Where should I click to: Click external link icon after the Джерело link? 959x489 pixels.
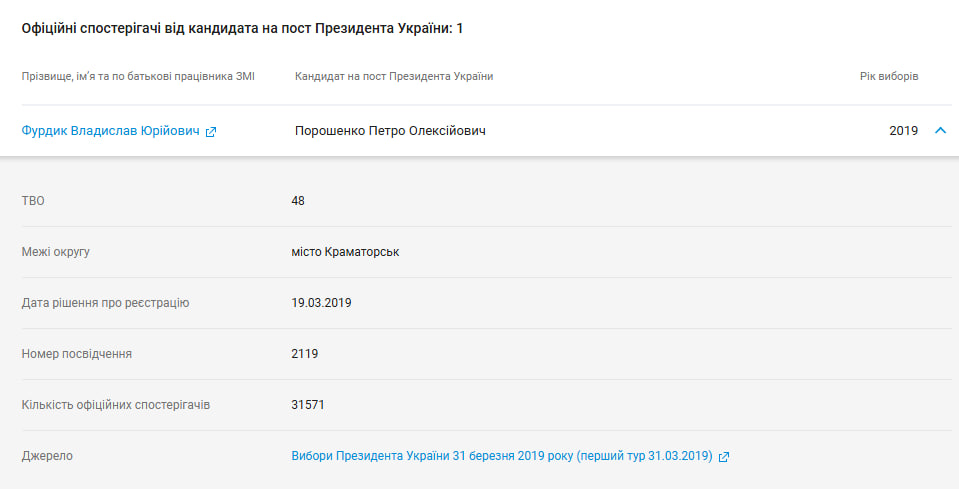tap(724, 457)
